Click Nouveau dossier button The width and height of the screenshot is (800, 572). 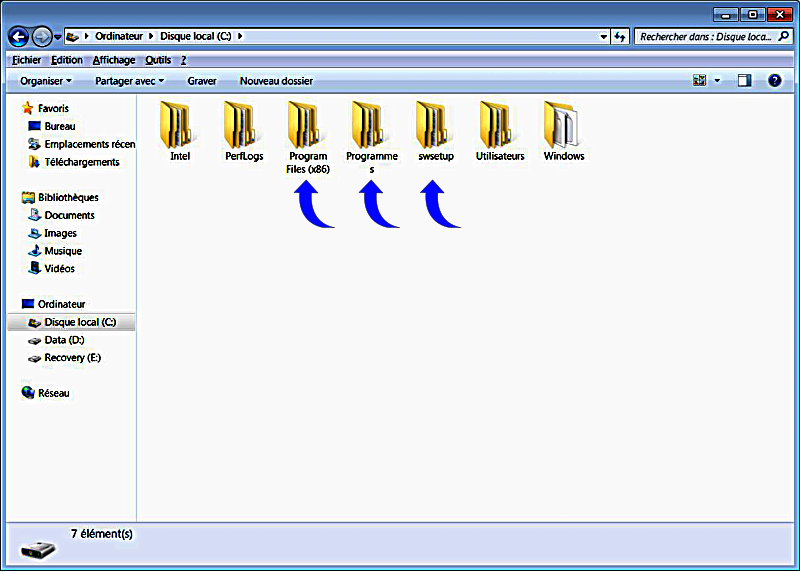pyautogui.click(x=277, y=81)
